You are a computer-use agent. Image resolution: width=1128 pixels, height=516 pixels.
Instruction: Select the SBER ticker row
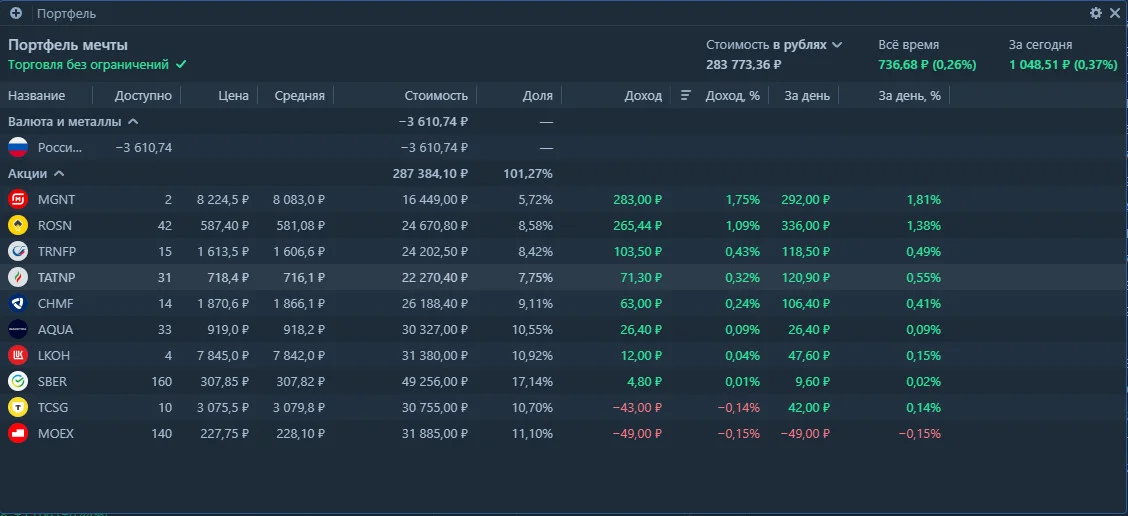coord(564,381)
